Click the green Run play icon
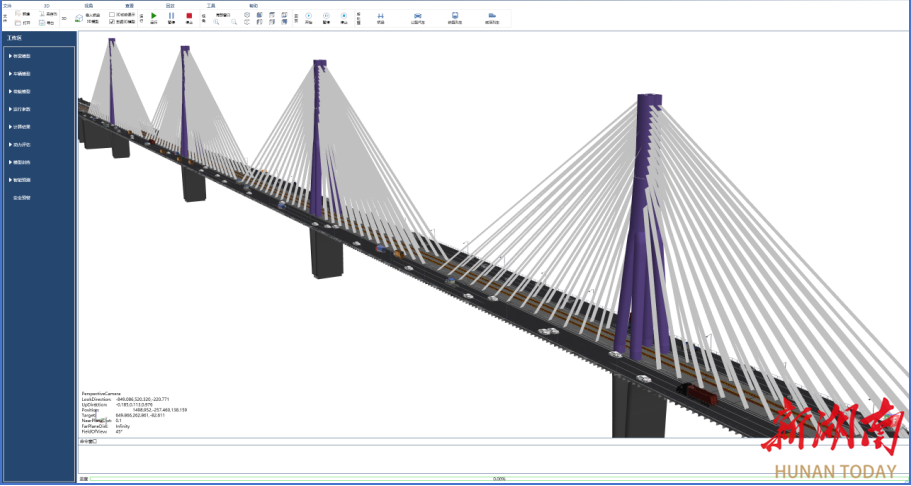911x486 pixels. coord(154,16)
